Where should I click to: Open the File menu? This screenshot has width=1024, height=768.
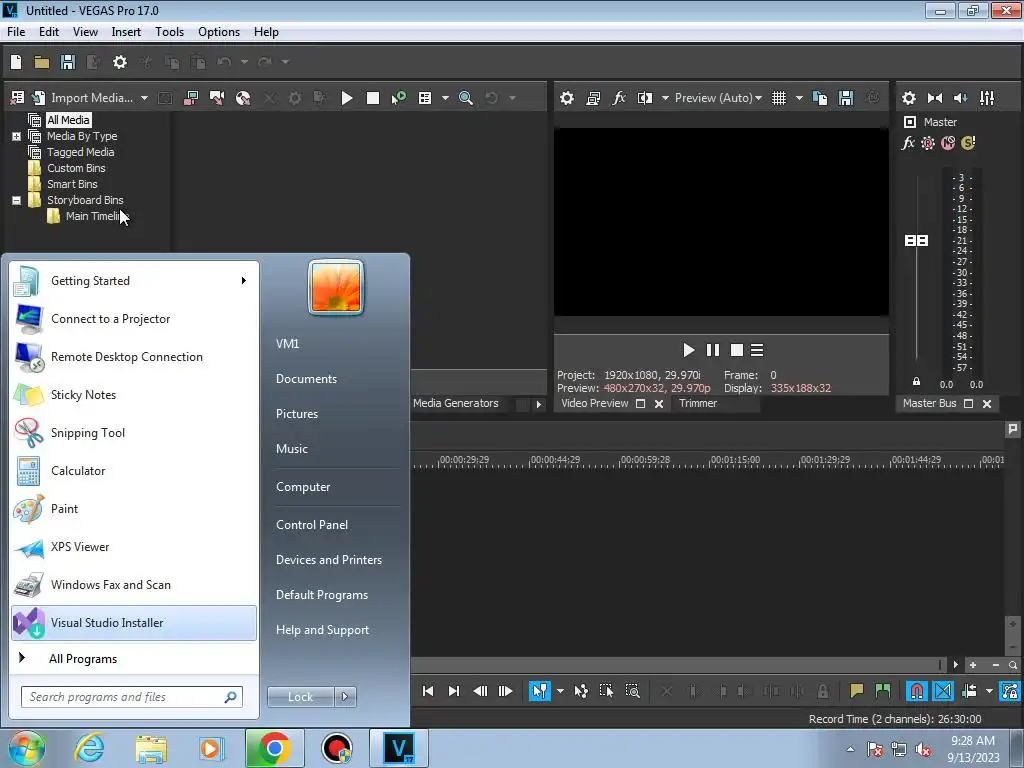click(x=16, y=32)
